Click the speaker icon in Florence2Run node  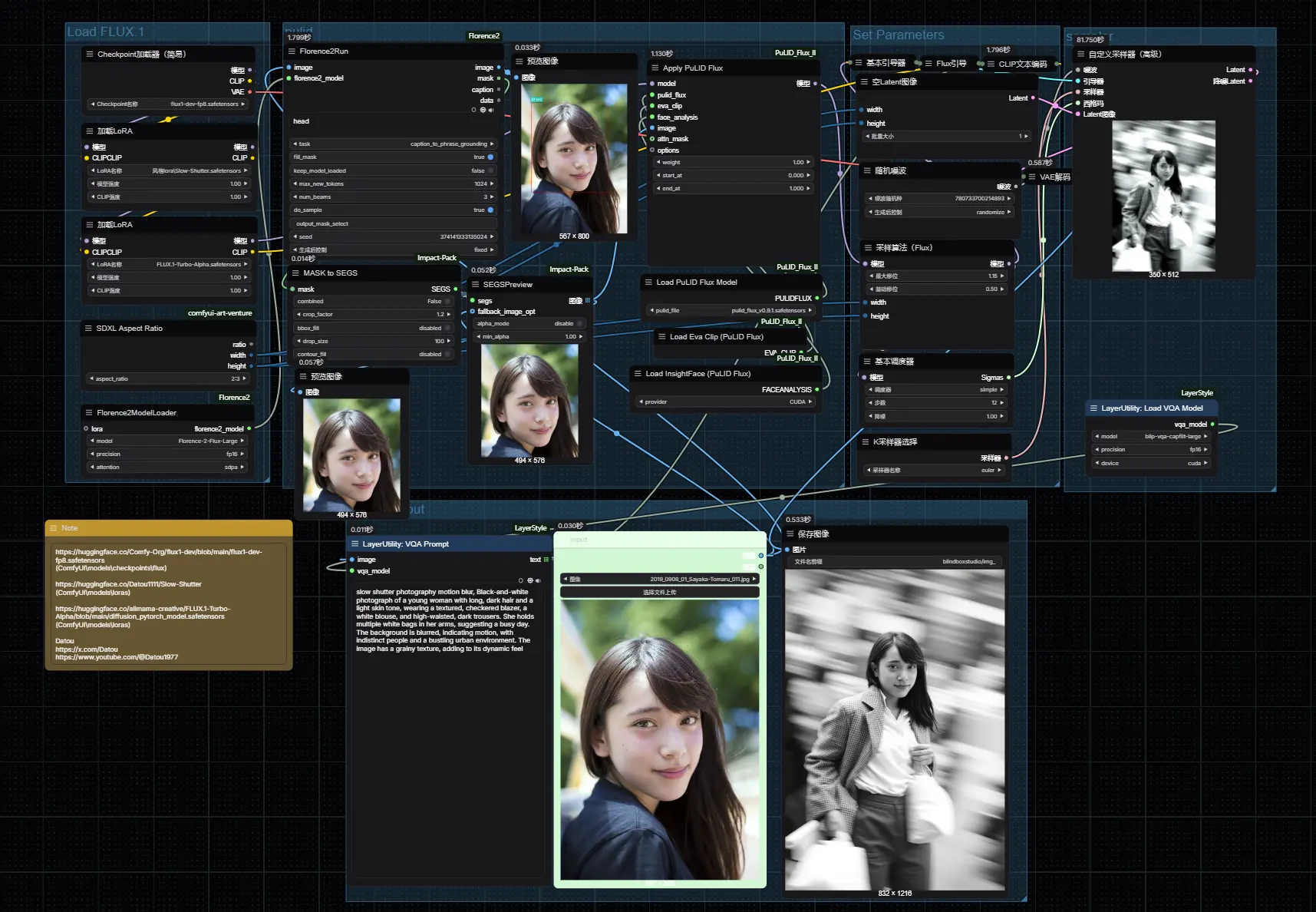click(x=491, y=110)
